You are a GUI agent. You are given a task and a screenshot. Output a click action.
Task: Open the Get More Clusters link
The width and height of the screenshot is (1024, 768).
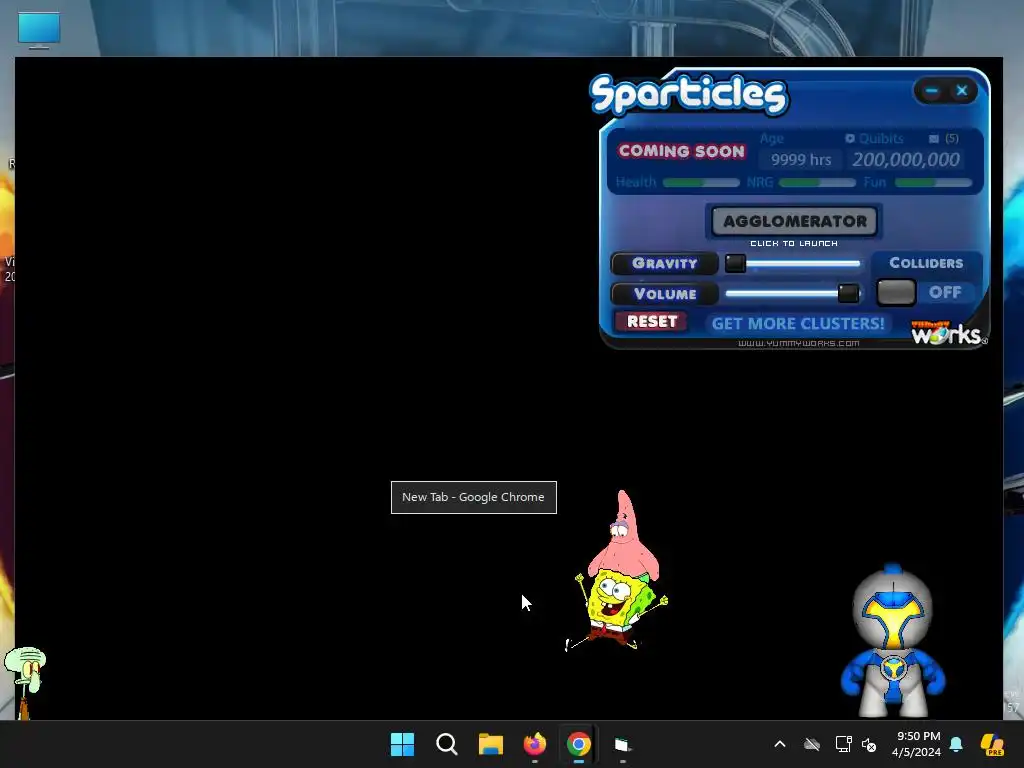[797, 323]
